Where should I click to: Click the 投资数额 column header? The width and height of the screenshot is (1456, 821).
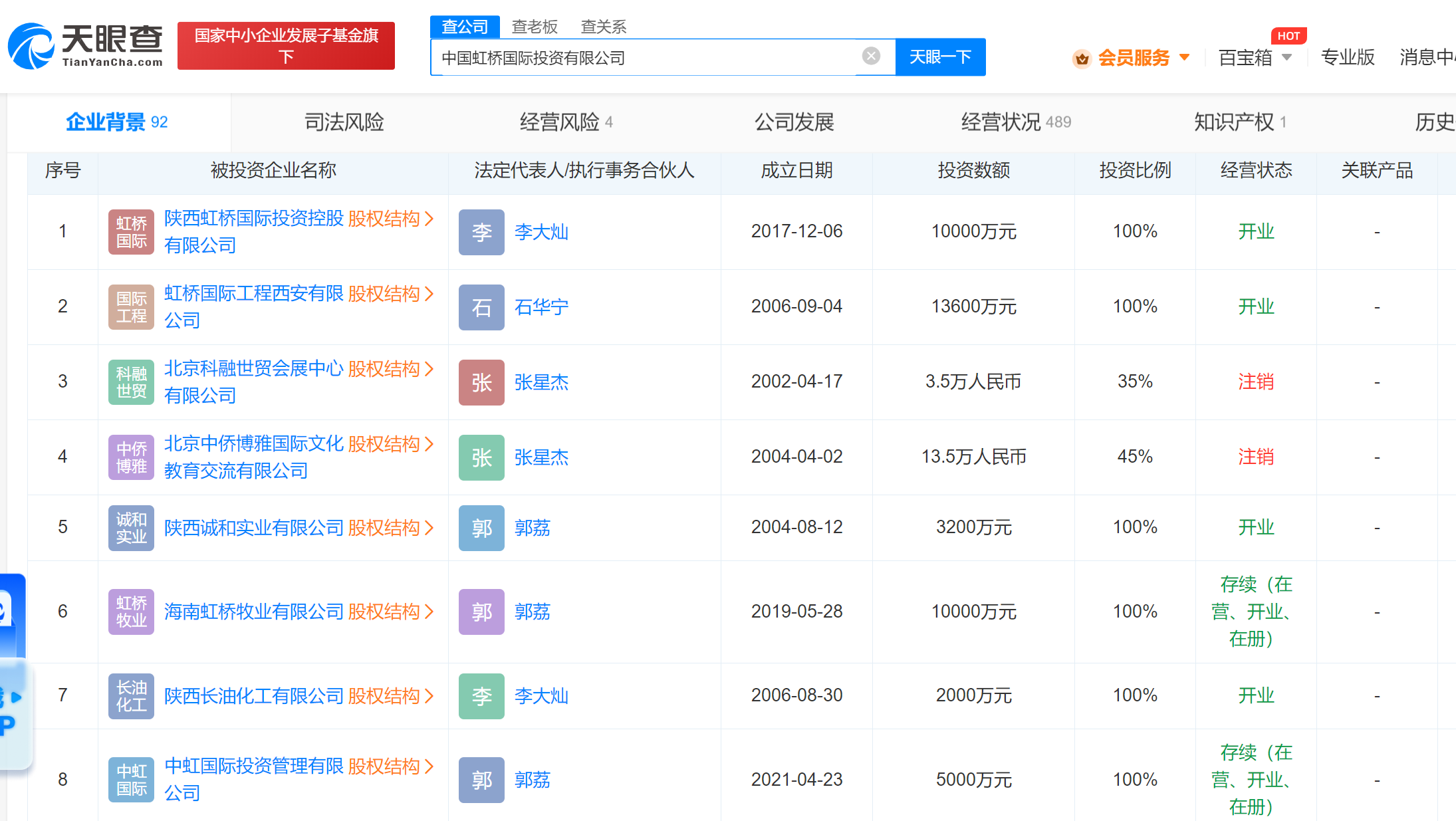click(974, 171)
